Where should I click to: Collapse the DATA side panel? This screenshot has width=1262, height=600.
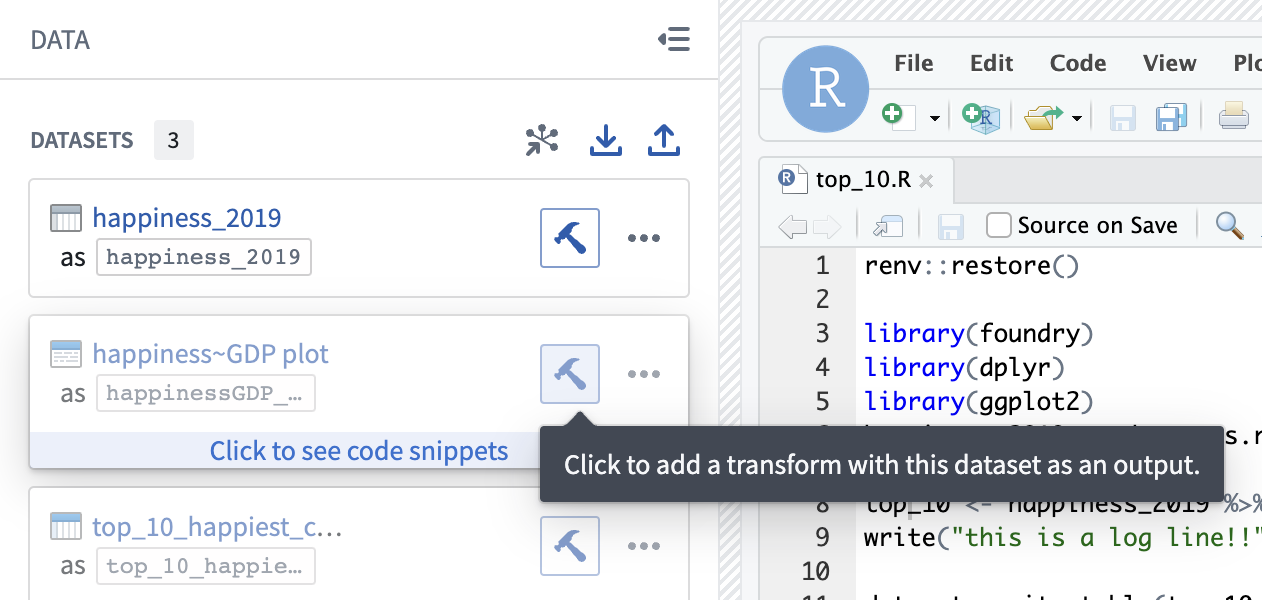[674, 39]
